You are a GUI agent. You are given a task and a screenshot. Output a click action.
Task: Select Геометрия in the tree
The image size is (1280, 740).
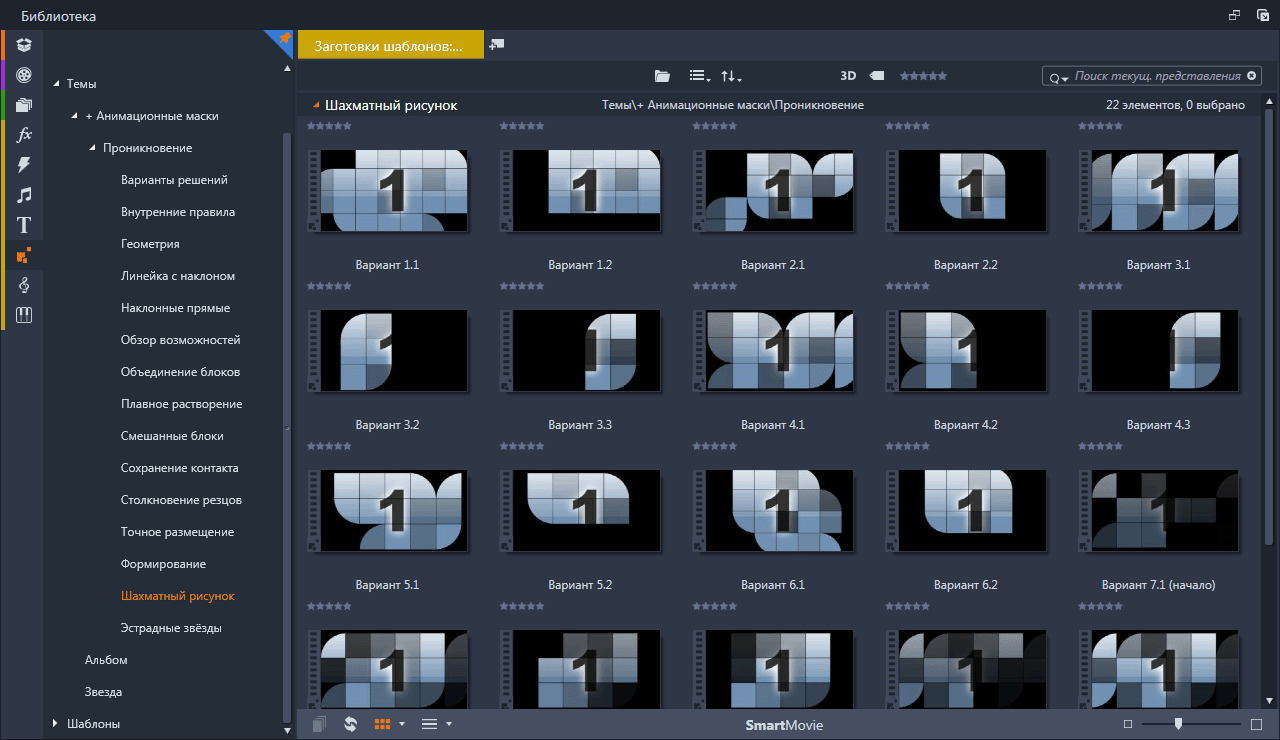pos(150,244)
